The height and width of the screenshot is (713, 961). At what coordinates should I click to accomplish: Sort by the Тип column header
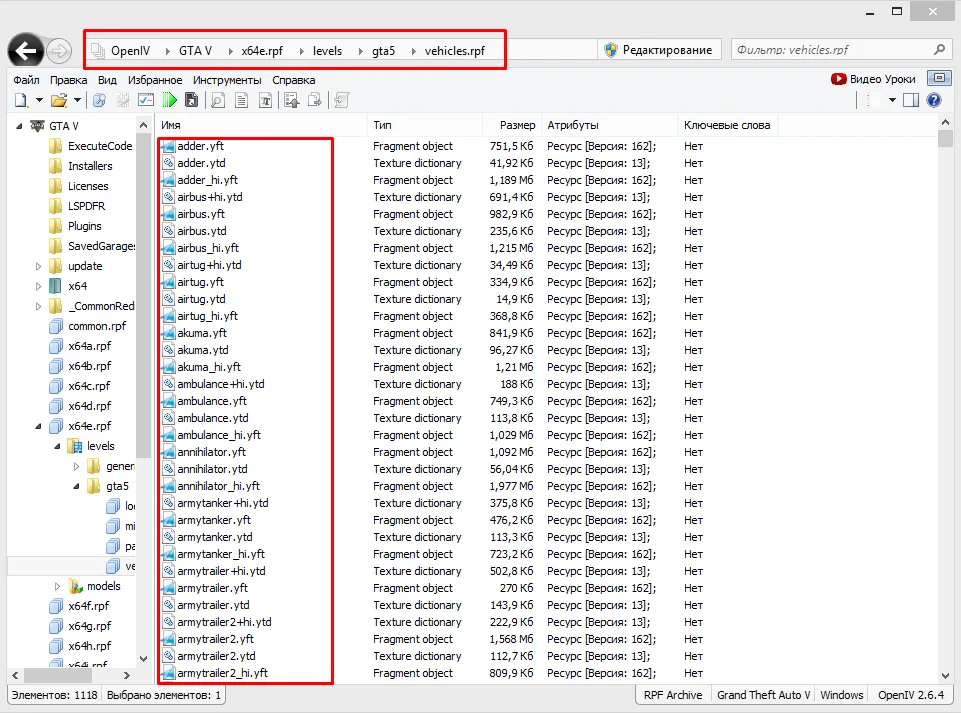(x=424, y=125)
